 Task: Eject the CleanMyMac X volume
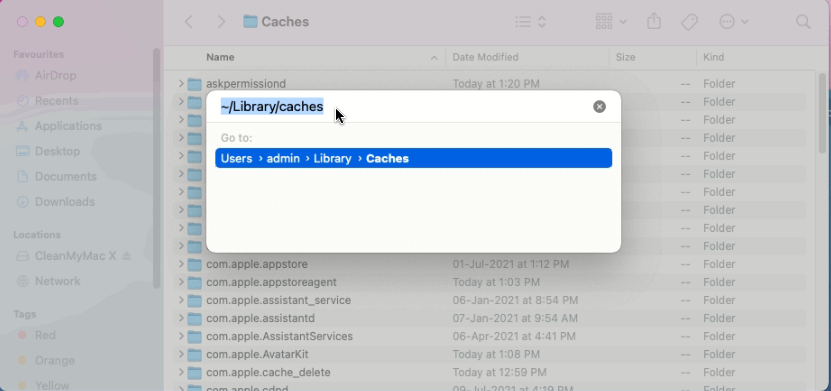126,256
